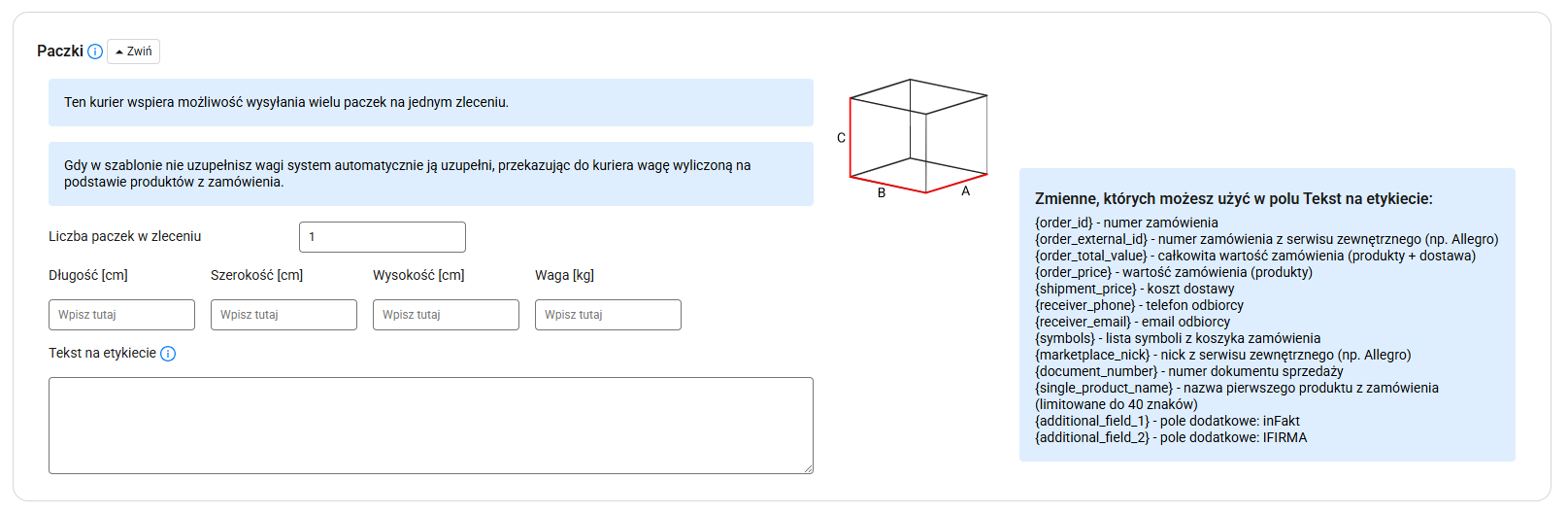Click the Waga [kg] input field
Image resolution: width=1568 pixels, height=515 pixels.
(x=608, y=315)
